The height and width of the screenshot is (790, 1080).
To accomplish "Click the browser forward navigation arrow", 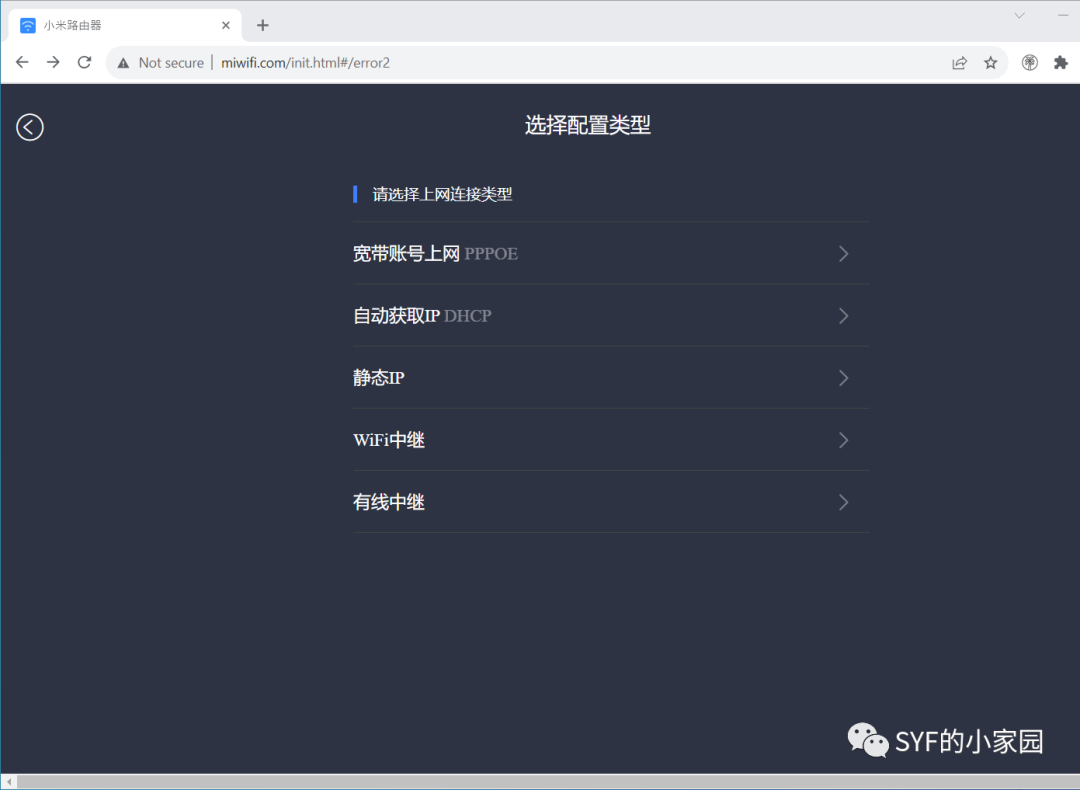I will click(53, 62).
